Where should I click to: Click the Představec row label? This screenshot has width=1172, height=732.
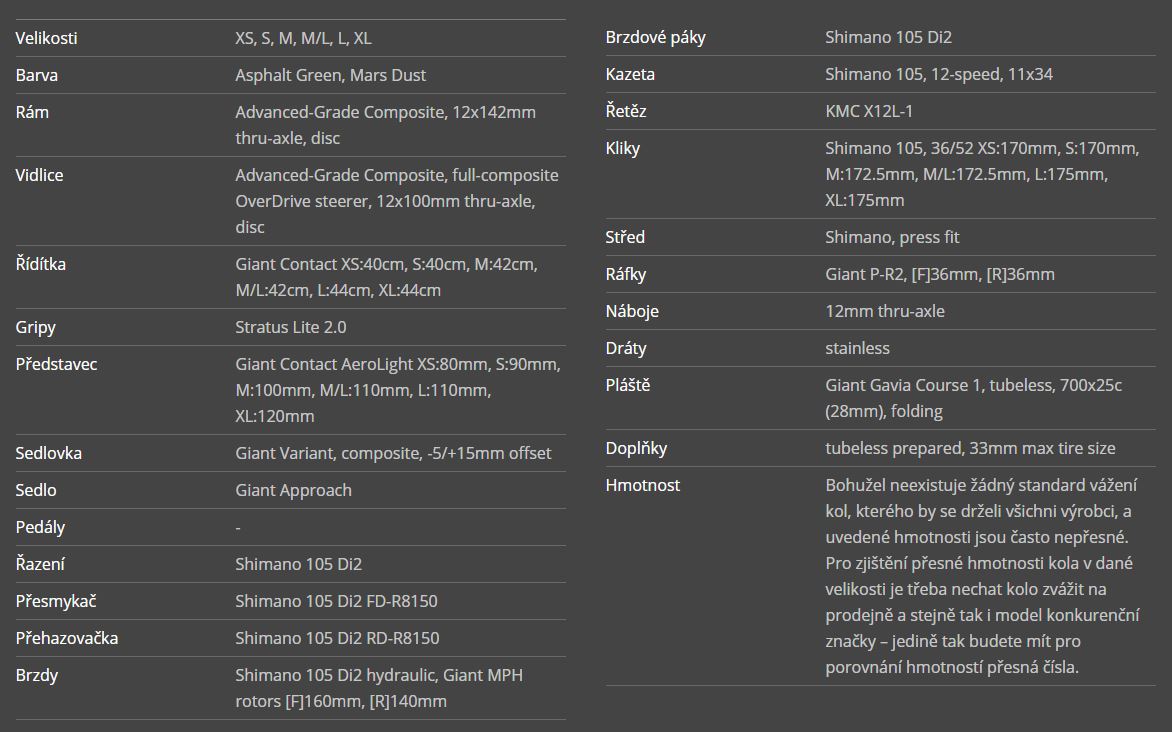56,365
